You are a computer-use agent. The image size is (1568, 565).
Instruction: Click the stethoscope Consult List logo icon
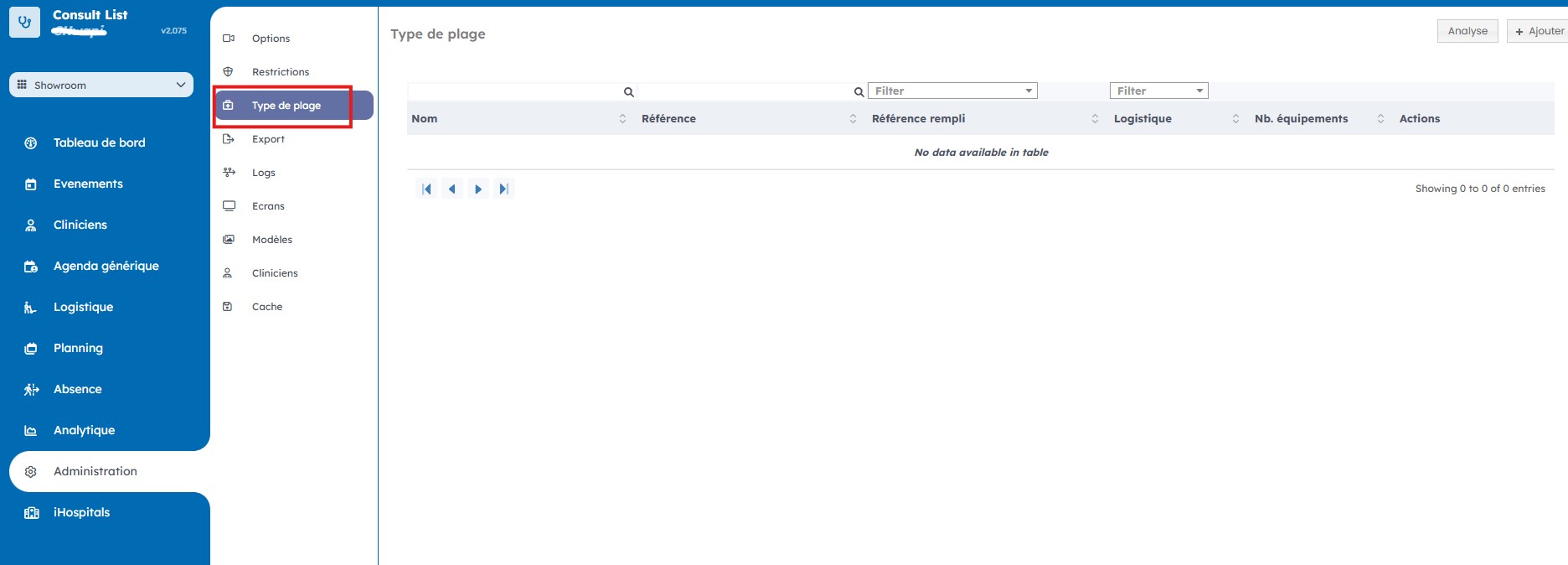coord(24,23)
